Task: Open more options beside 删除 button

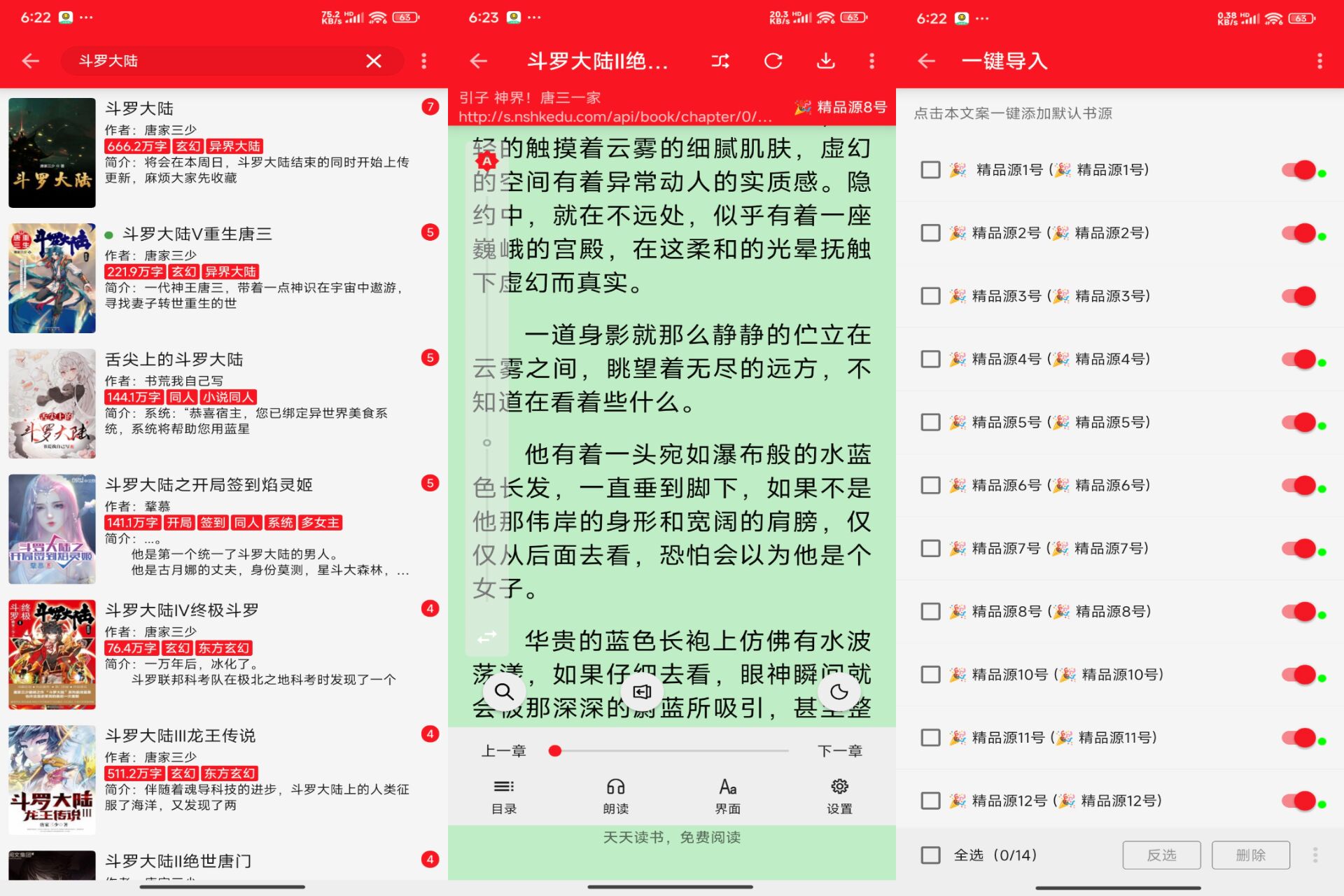Action: point(1315,855)
